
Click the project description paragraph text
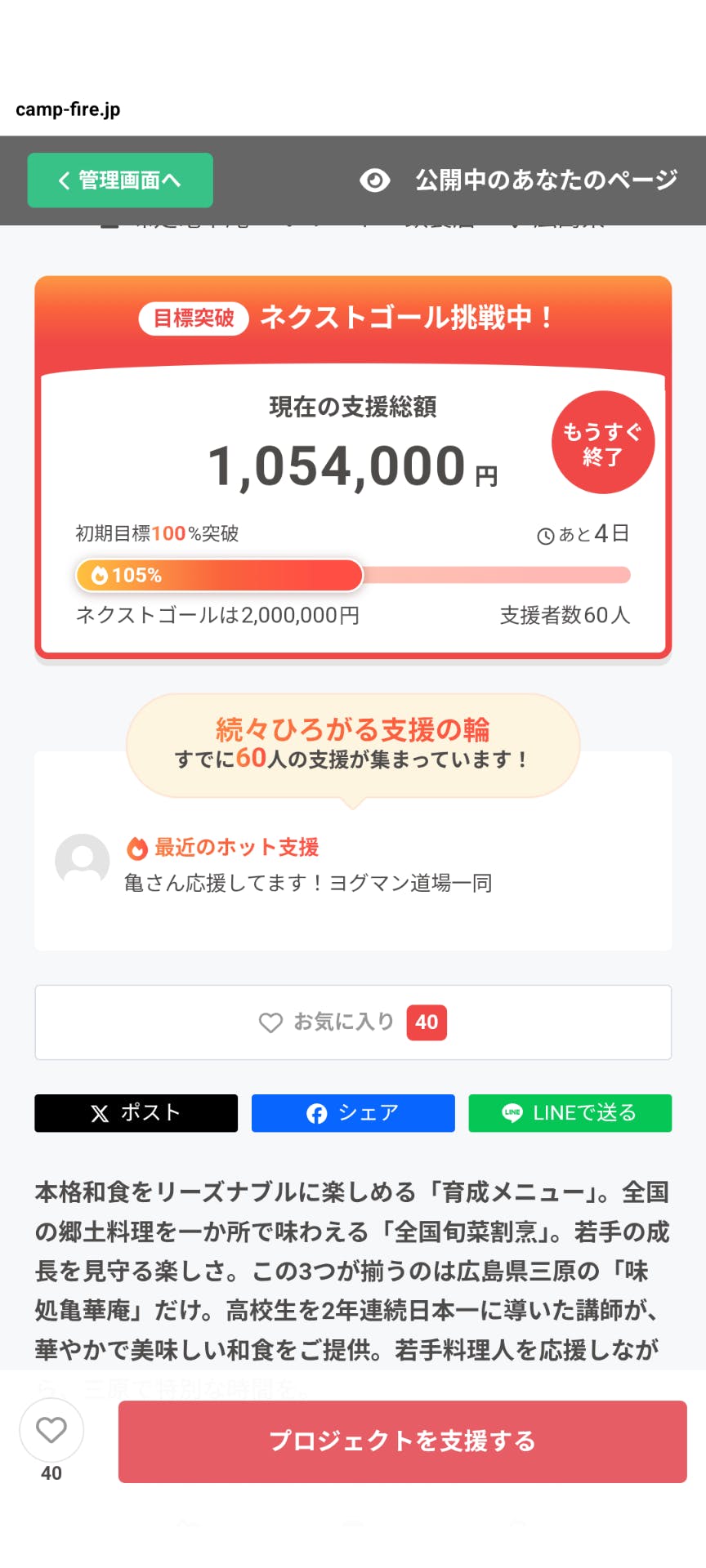pyautogui.click(x=353, y=1271)
